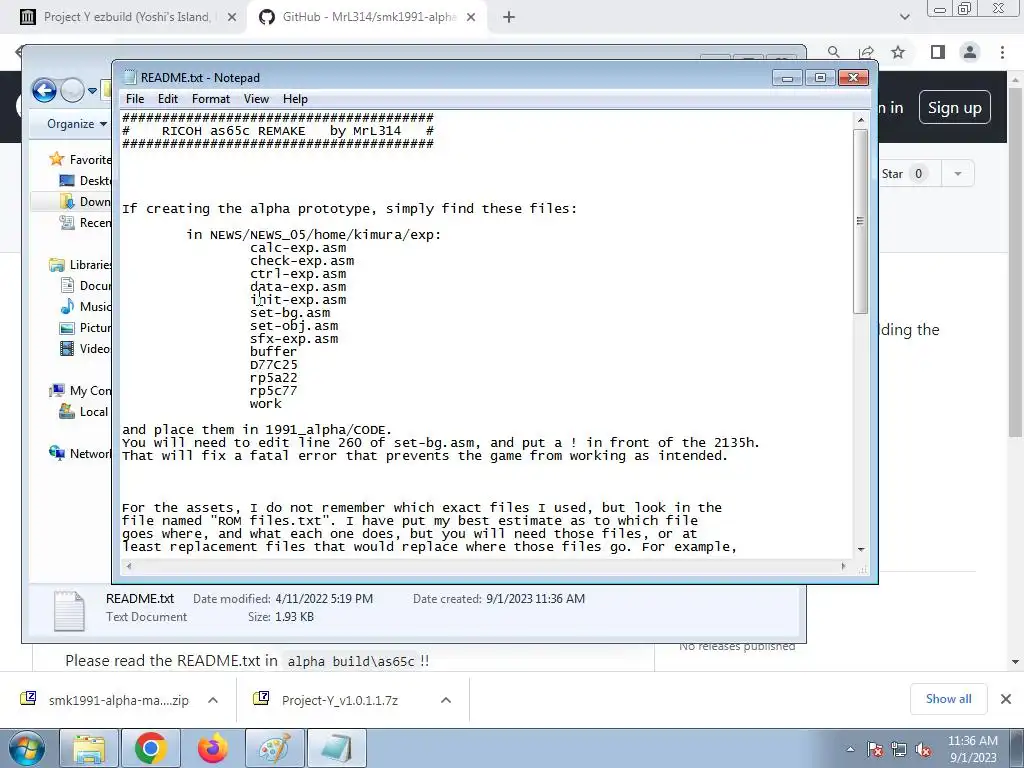This screenshot has width=1024, height=768.
Task: Expand options for smk1991-alpha zip download
Action: [x=212, y=700]
